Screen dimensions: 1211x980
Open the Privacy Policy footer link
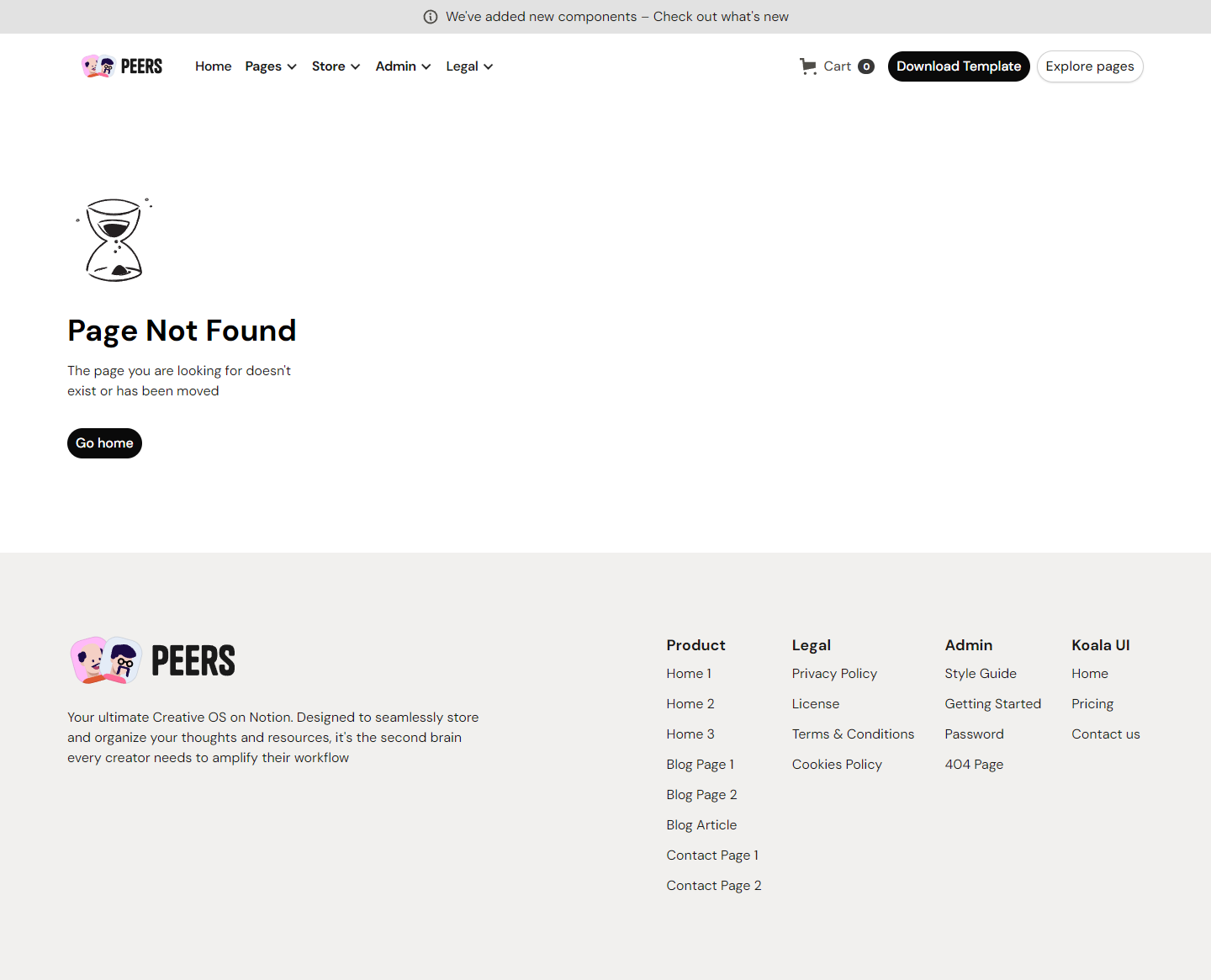pyautogui.click(x=834, y=673)
